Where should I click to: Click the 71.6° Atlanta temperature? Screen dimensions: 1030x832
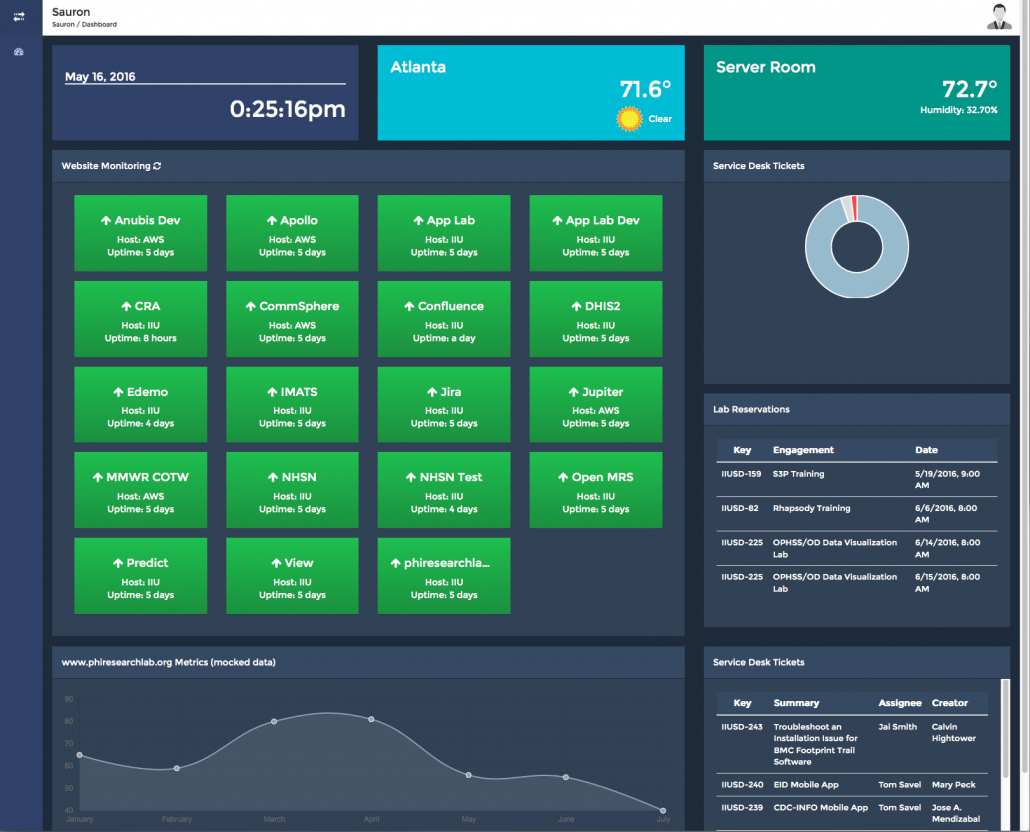pos(646,89)
